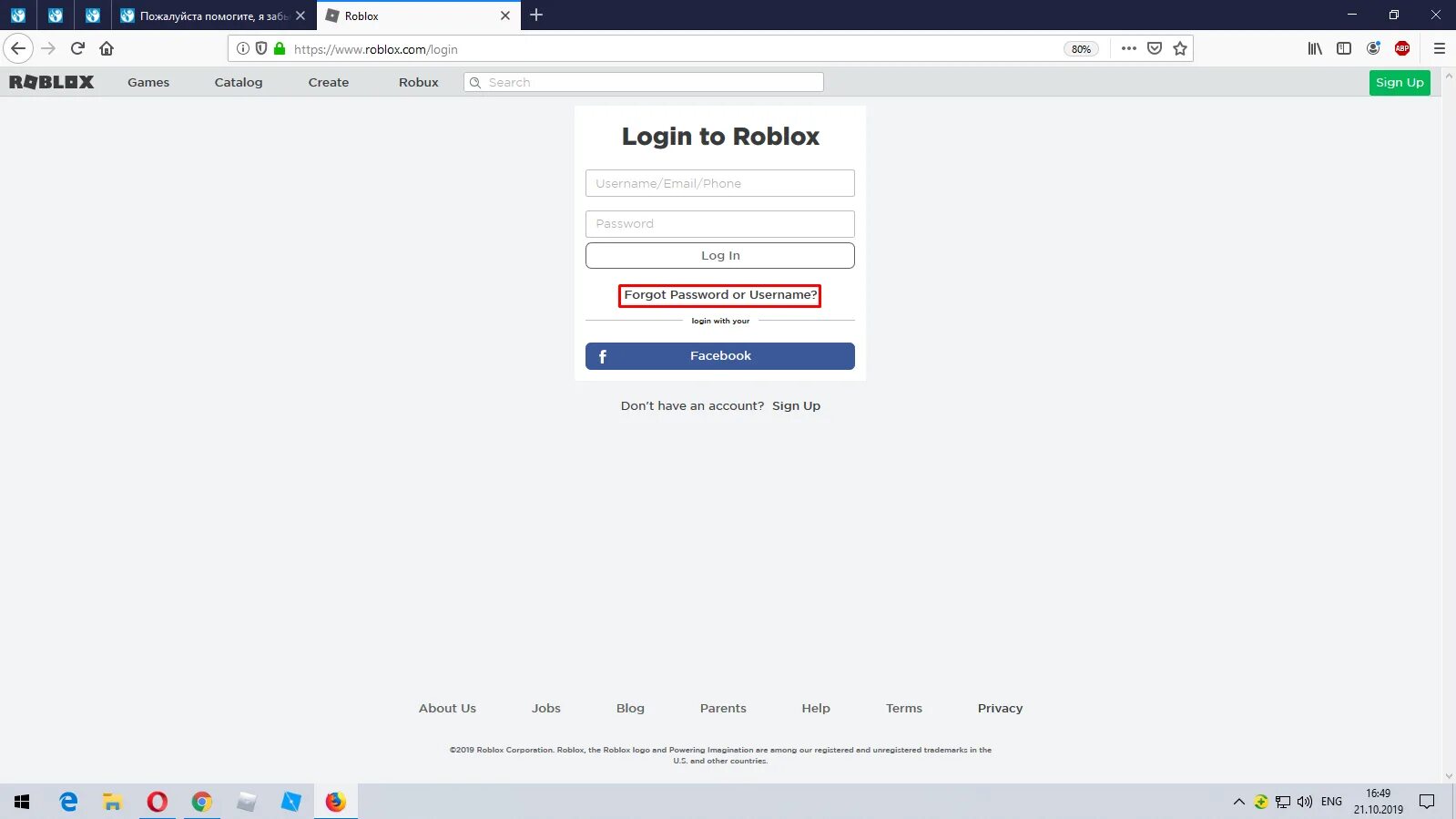Open the notification action center
This screenshot has height=819, width=1456.
click(x=1427, y=802)
